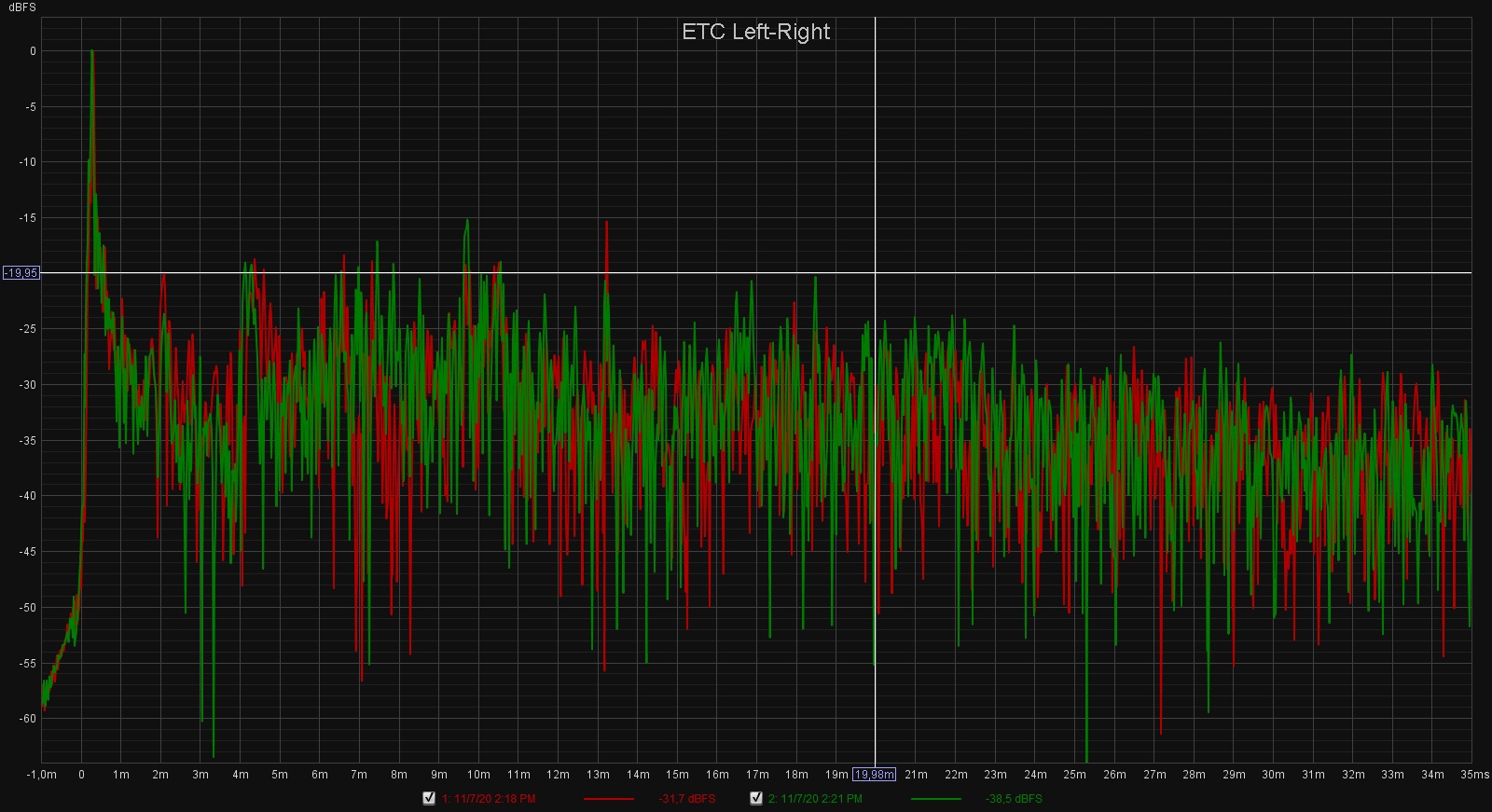Click red trace line sample in legend

(x=608, y=799)
